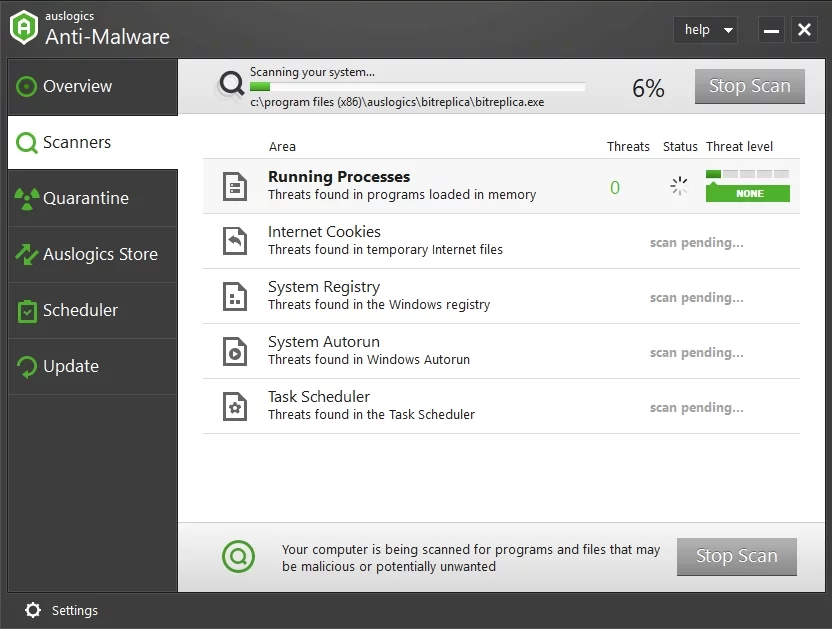
Task: Click the green scan icon in footer
Action: [238, 556]
